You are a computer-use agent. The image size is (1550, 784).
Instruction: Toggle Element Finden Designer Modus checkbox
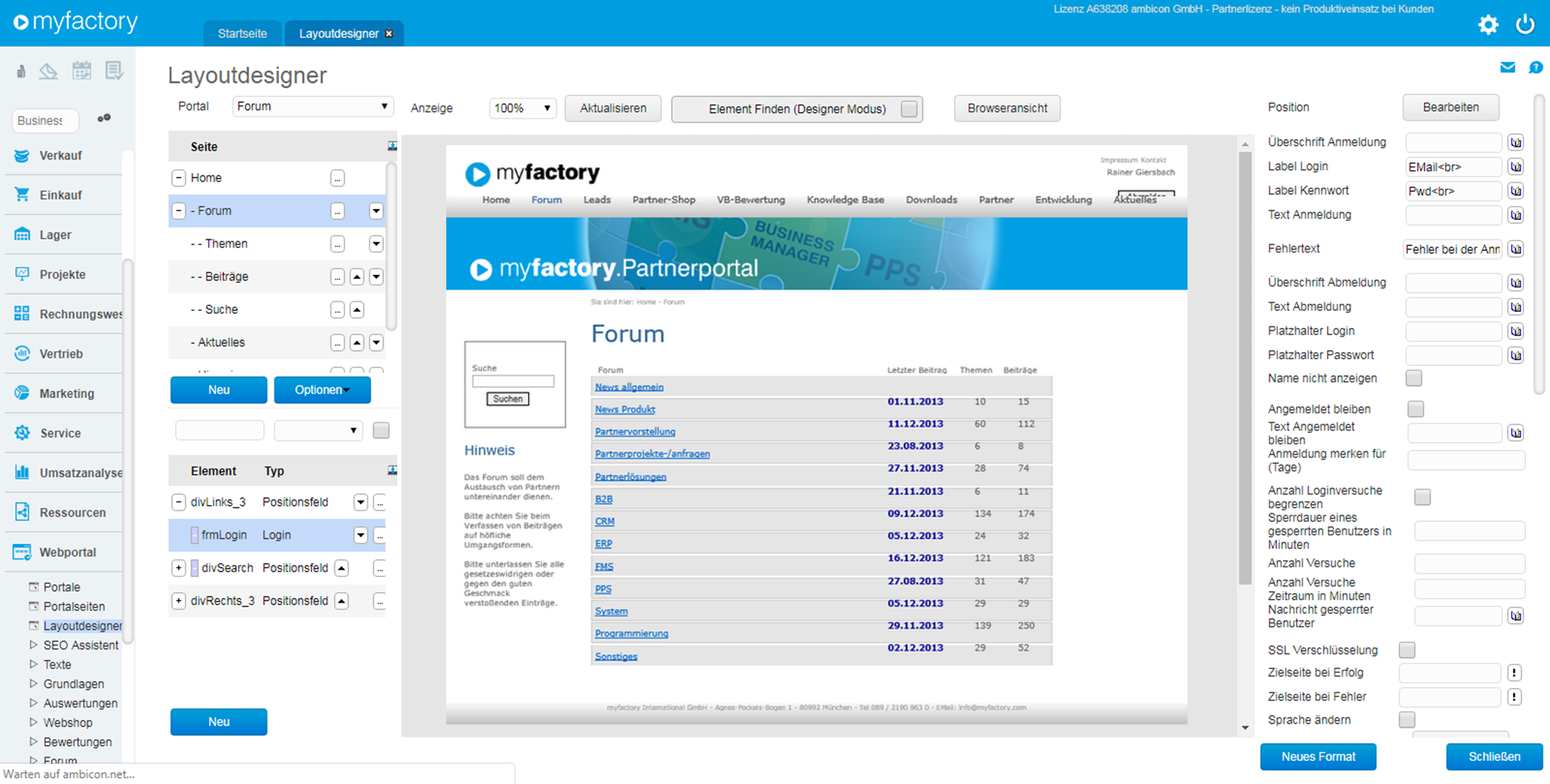[909, 109]
